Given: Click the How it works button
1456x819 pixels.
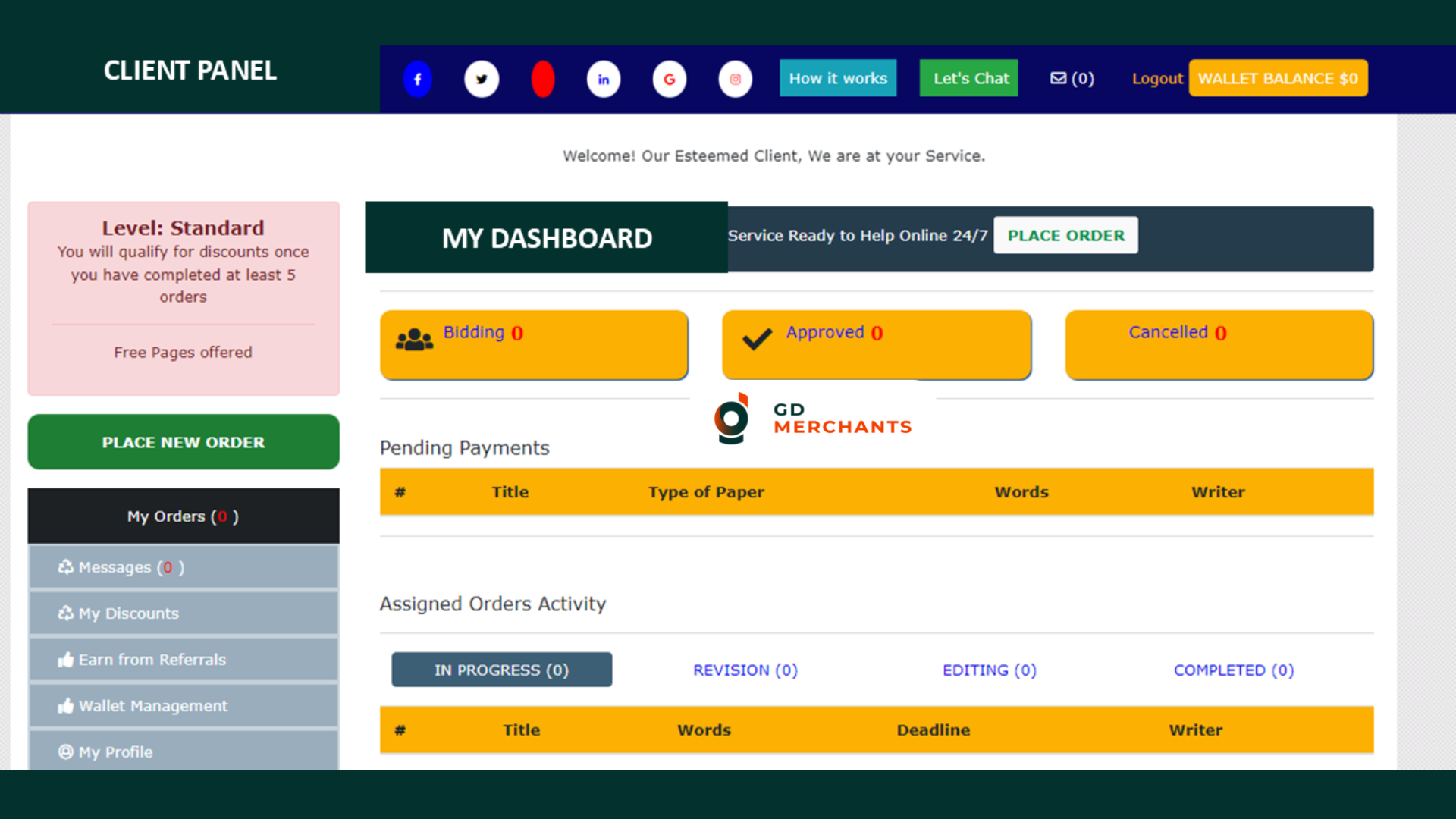Looking at the screenshot, I should [838, 78].
